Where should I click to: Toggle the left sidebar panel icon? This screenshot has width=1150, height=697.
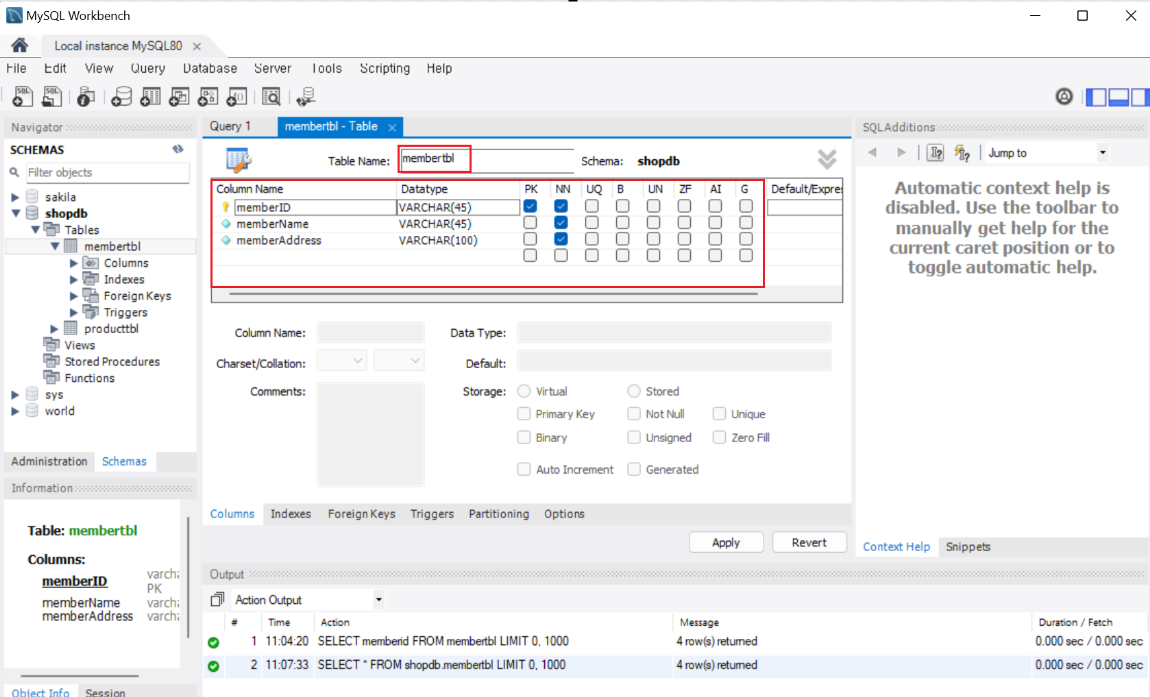coord(1096,97)
